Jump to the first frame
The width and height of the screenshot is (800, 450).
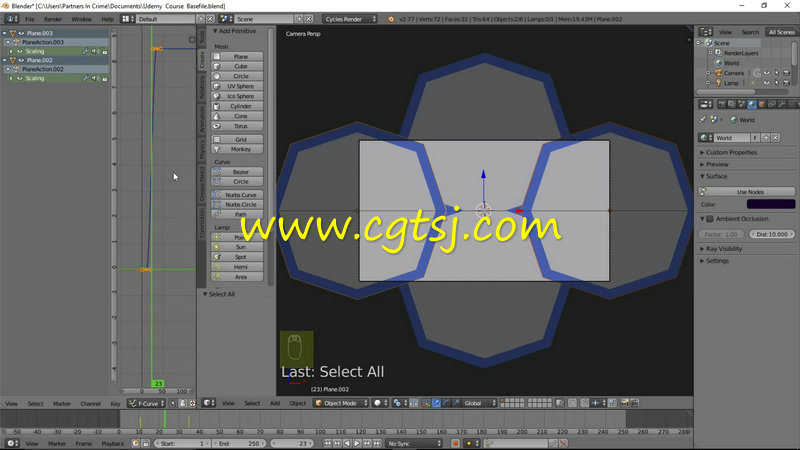(x=328, y=443)
